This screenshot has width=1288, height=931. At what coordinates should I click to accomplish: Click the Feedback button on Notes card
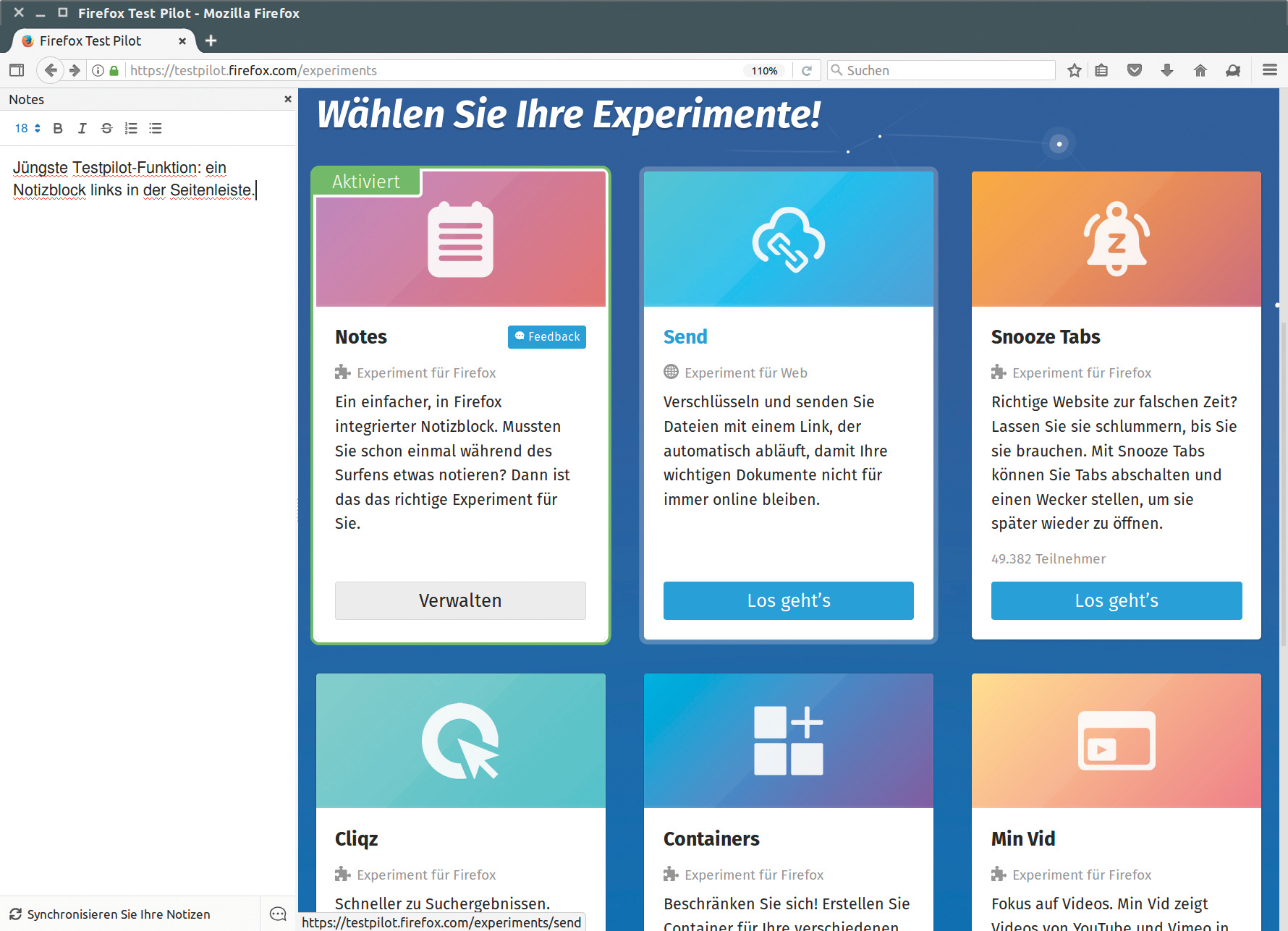point(547,336)
